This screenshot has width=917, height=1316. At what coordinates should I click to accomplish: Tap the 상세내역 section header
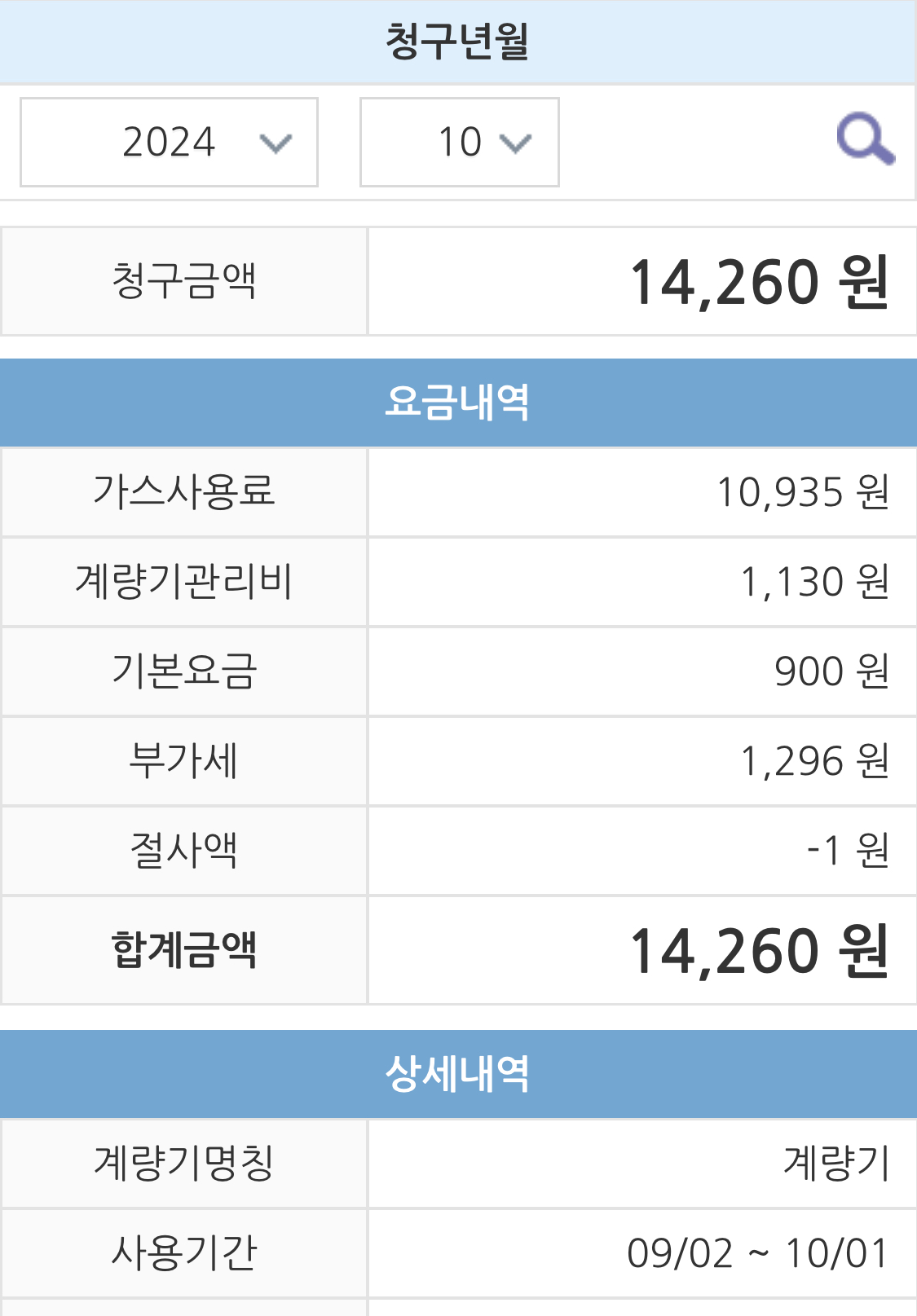pyautogui.click(x=457, y=1074)
